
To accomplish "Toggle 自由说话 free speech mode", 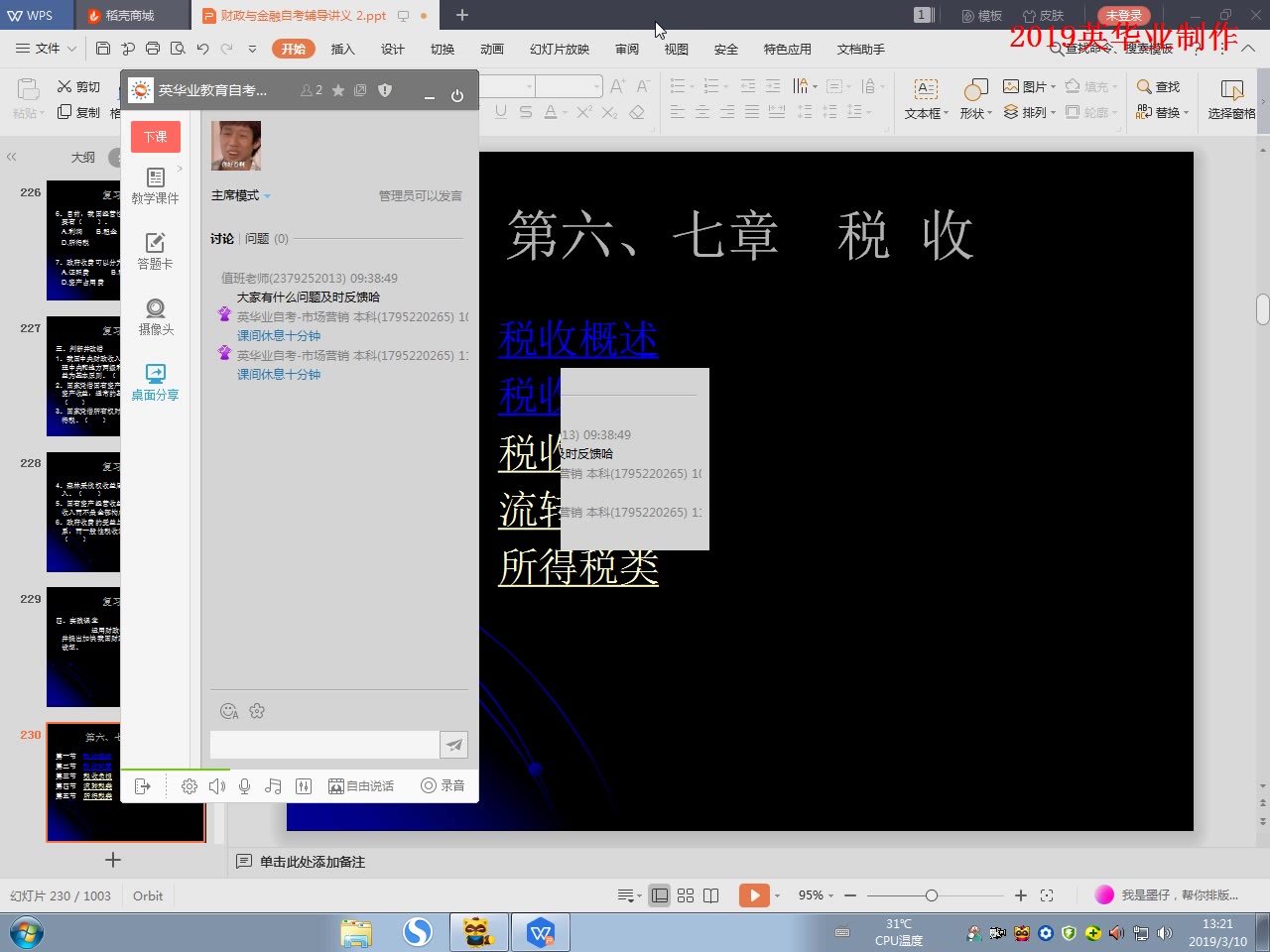I will (361, 786).
